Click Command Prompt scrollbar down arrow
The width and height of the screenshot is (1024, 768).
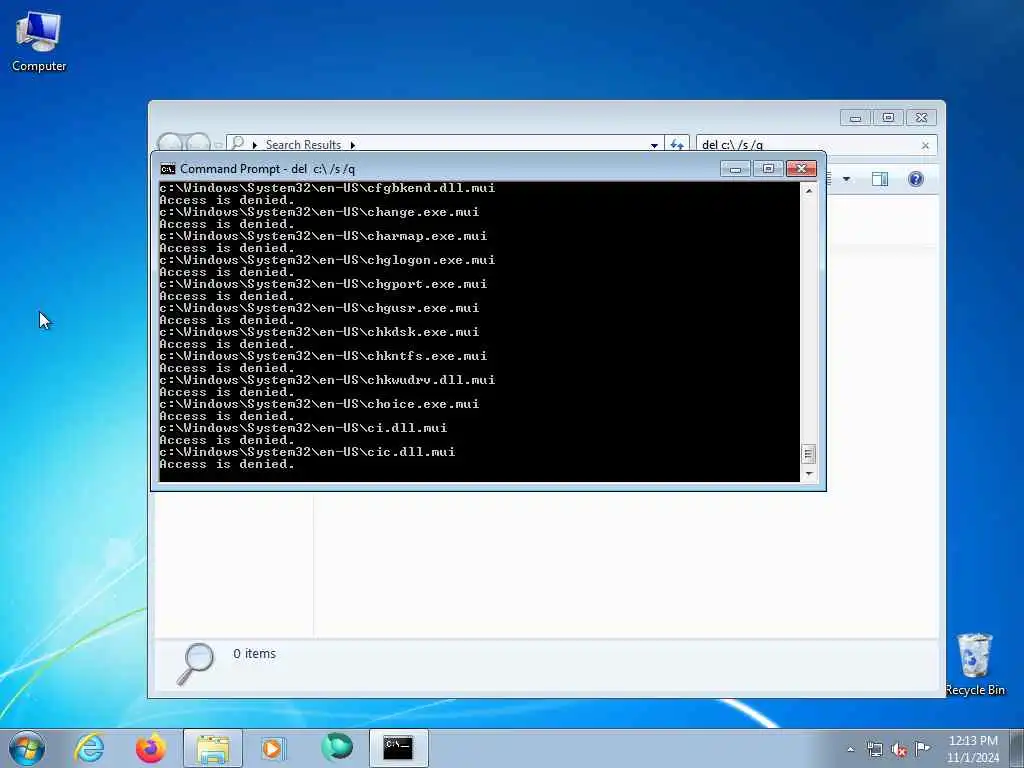(808, 473)
